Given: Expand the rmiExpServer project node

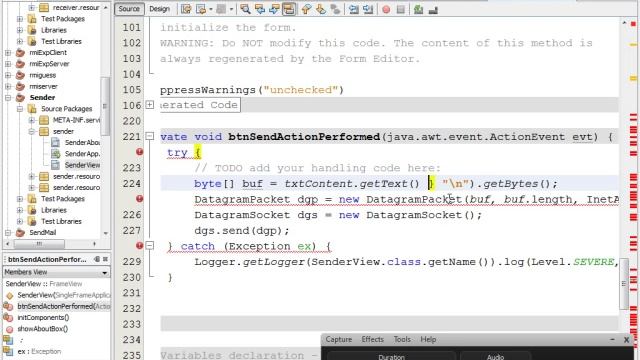Looking at the screenshot, I should point(8,64).
